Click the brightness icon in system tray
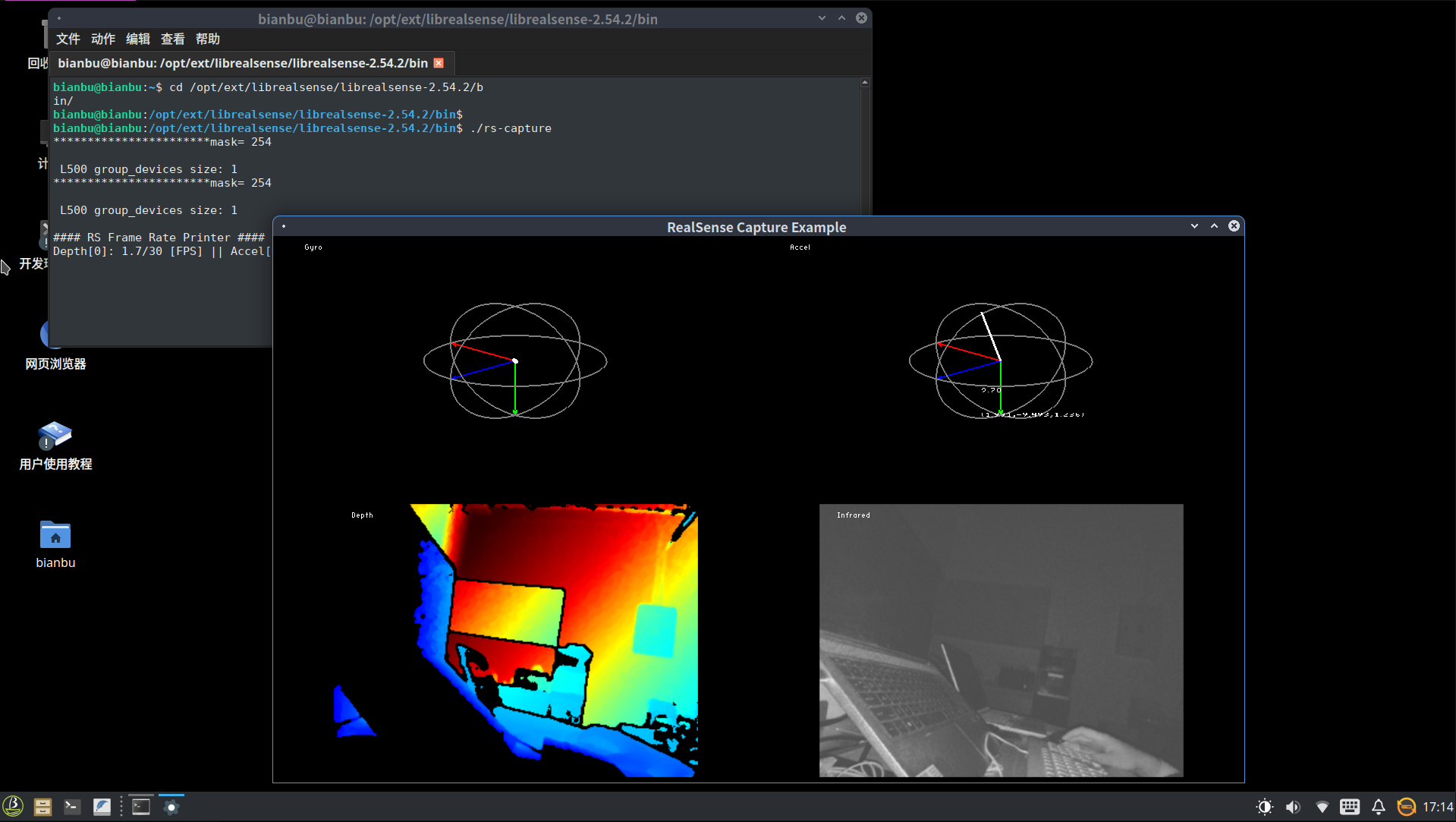 (1264, 807)
